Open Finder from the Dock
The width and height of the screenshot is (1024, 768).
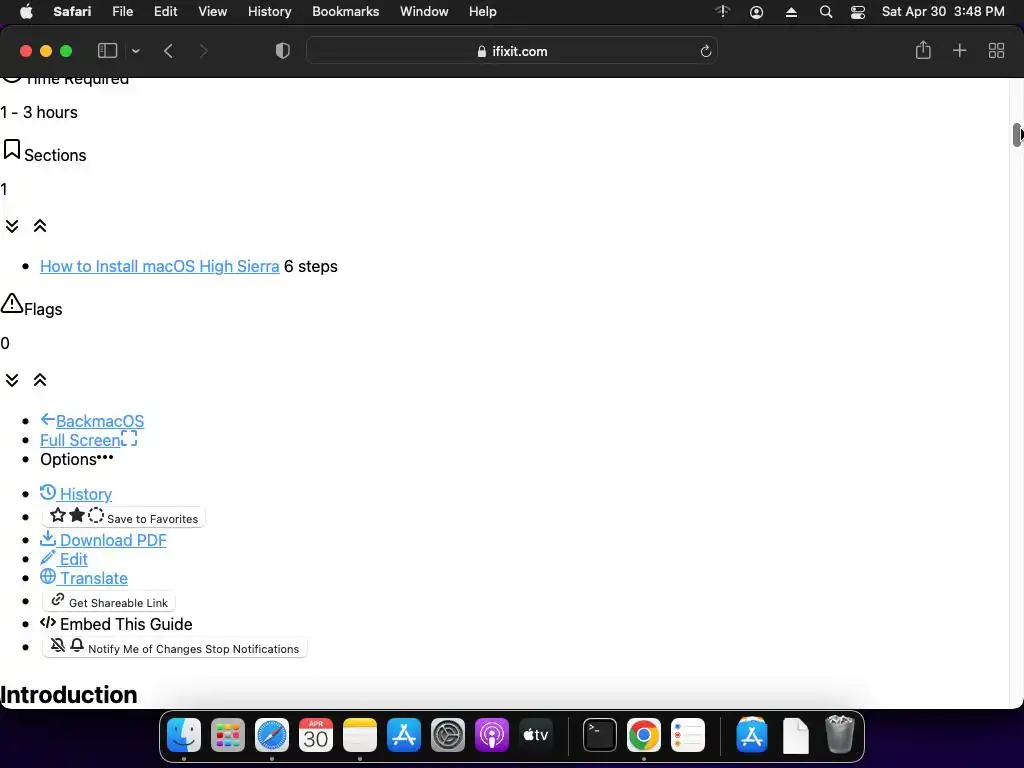point(184,735)
